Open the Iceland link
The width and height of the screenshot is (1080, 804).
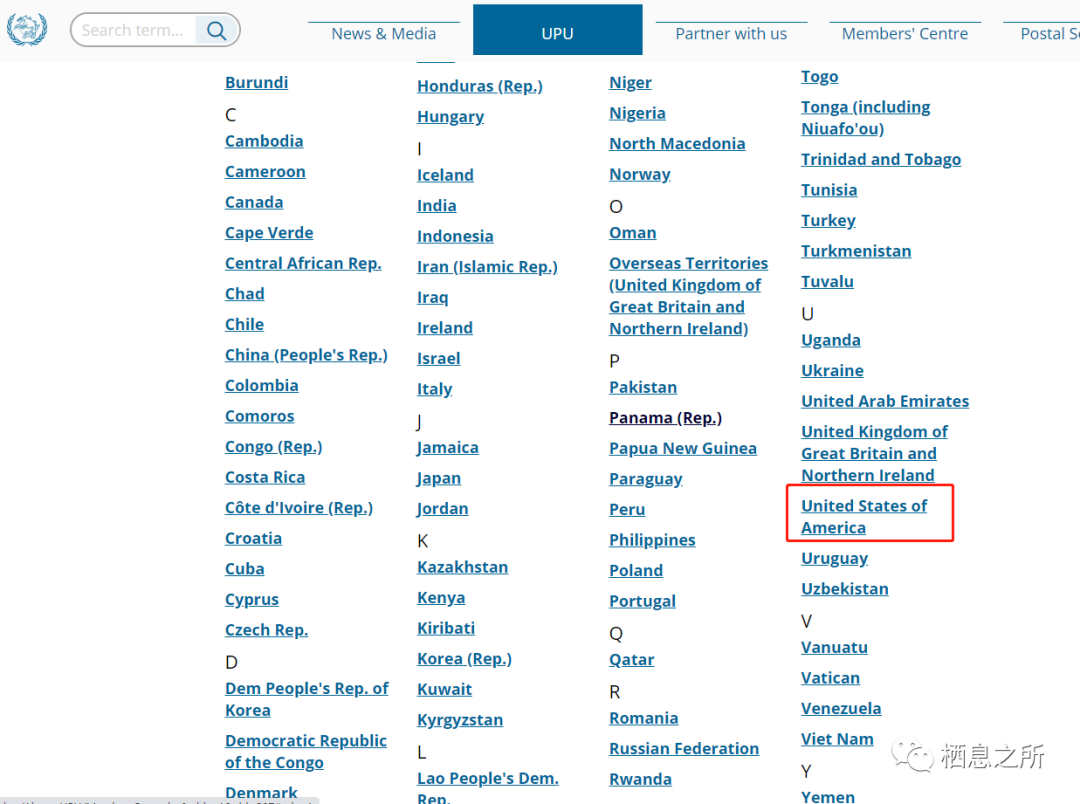tap(446, 175)
